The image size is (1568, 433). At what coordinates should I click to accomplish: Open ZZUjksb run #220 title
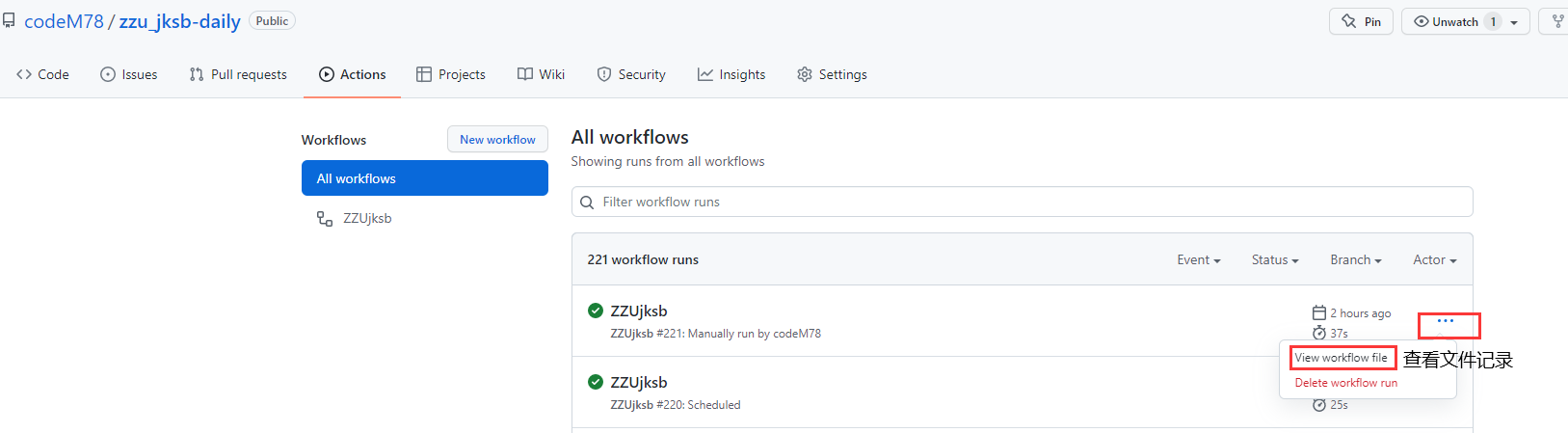tap(639, 382)
